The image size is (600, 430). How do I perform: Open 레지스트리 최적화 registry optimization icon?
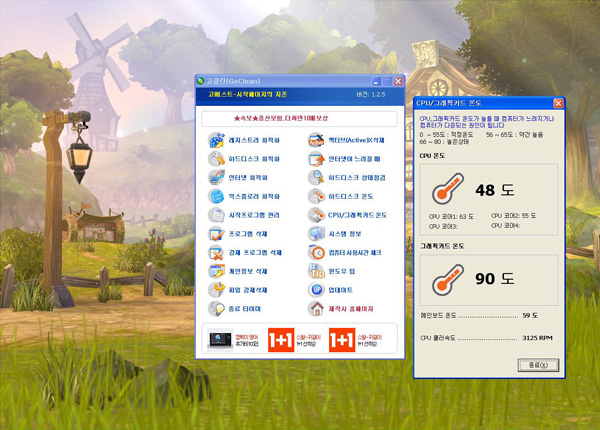coord(217,140)
